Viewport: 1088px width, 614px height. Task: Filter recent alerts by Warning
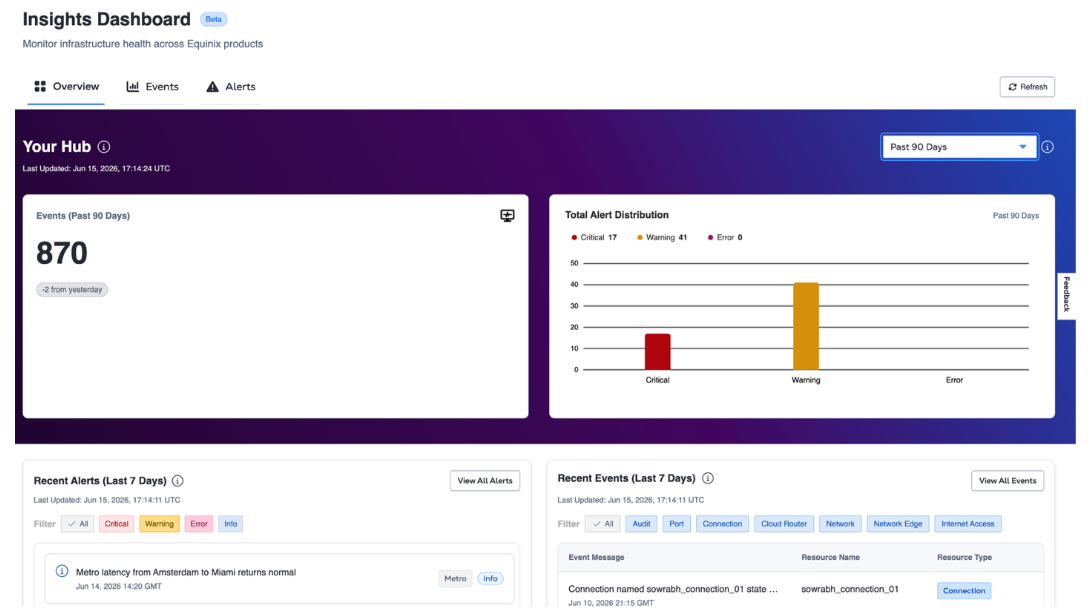click(x=159, y=524)
